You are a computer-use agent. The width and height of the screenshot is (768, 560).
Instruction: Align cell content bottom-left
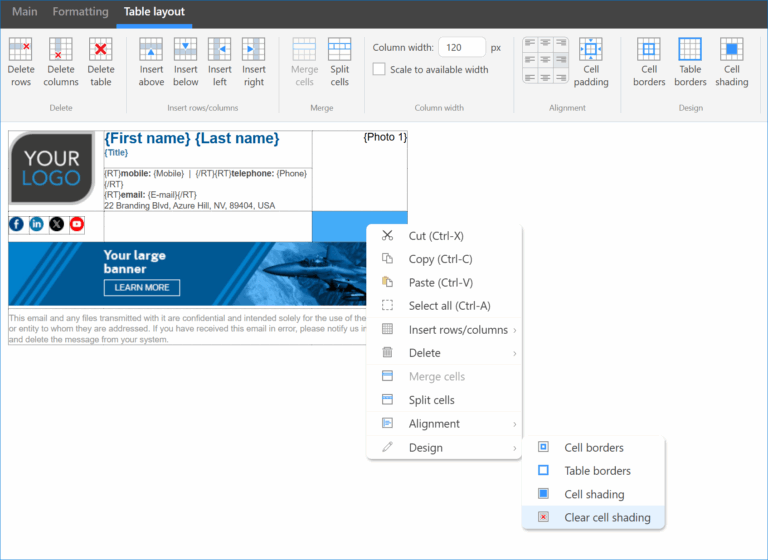(x=530, y=77)
